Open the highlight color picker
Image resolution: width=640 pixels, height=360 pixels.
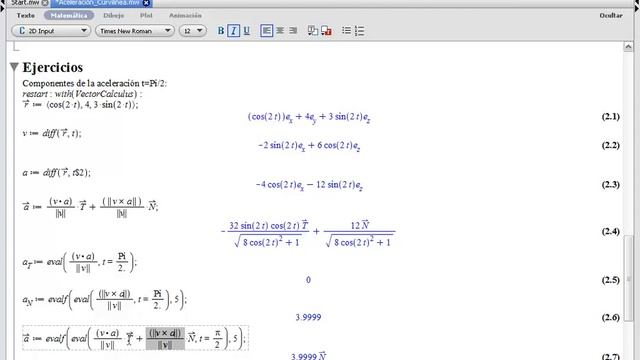[x=326, y=31]
